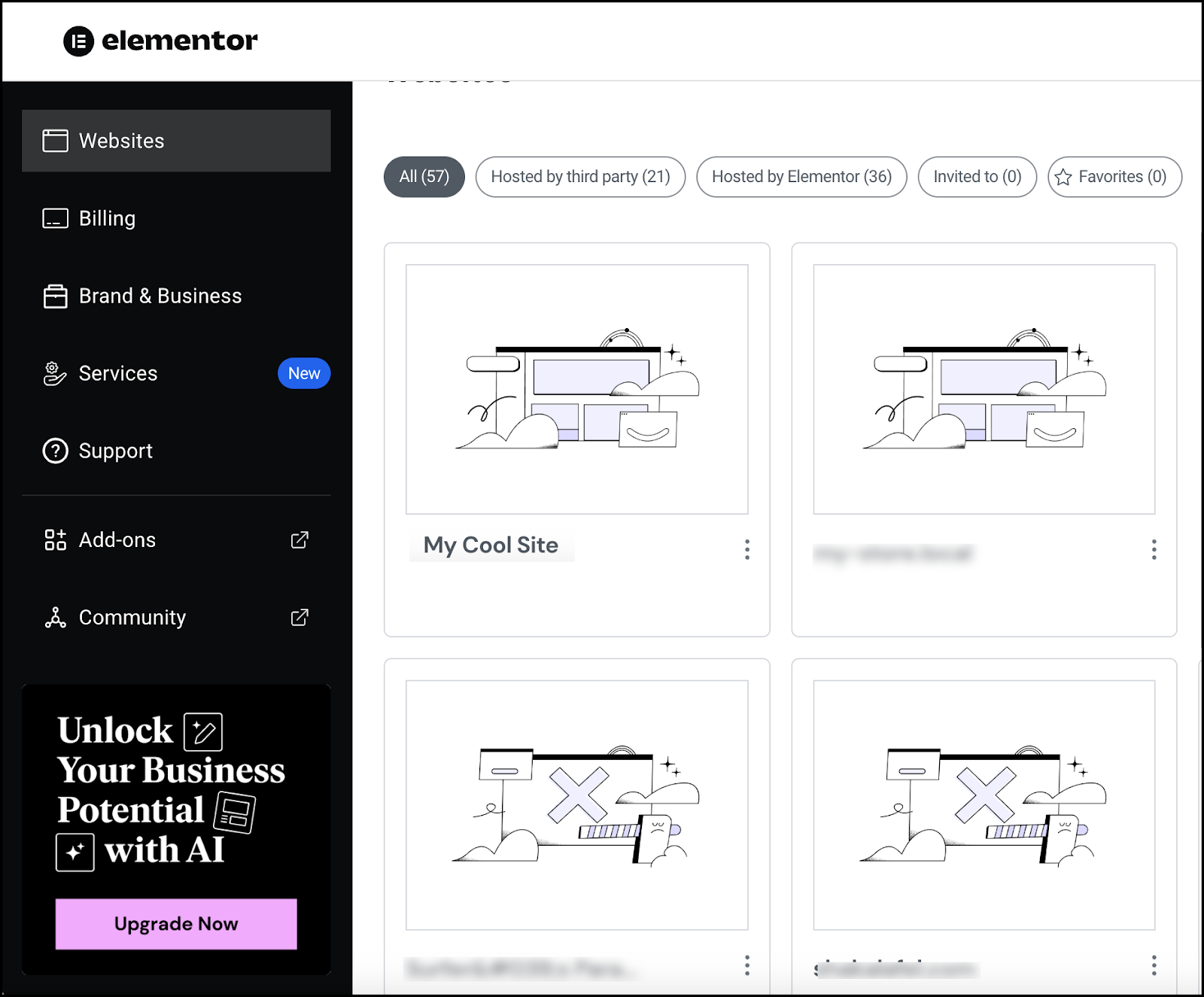
Task: Open the My Cool Site three-dot menu
Action: point(747,549)
